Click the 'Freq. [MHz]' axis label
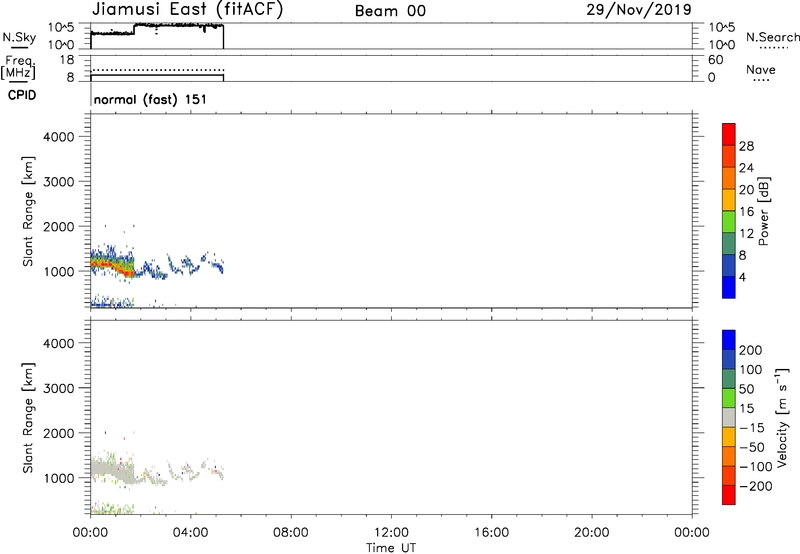 (x=18, y=67)
